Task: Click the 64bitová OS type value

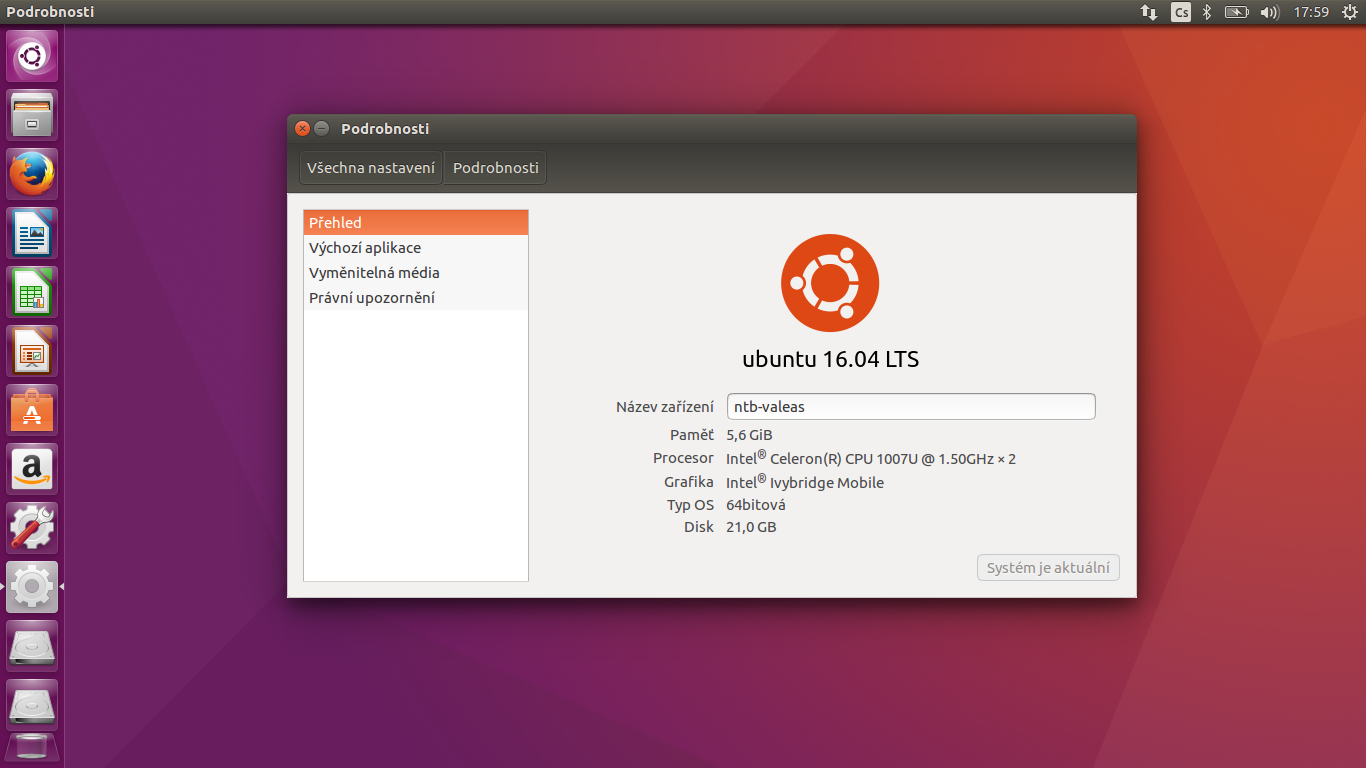Action: [x=756, y=505]
